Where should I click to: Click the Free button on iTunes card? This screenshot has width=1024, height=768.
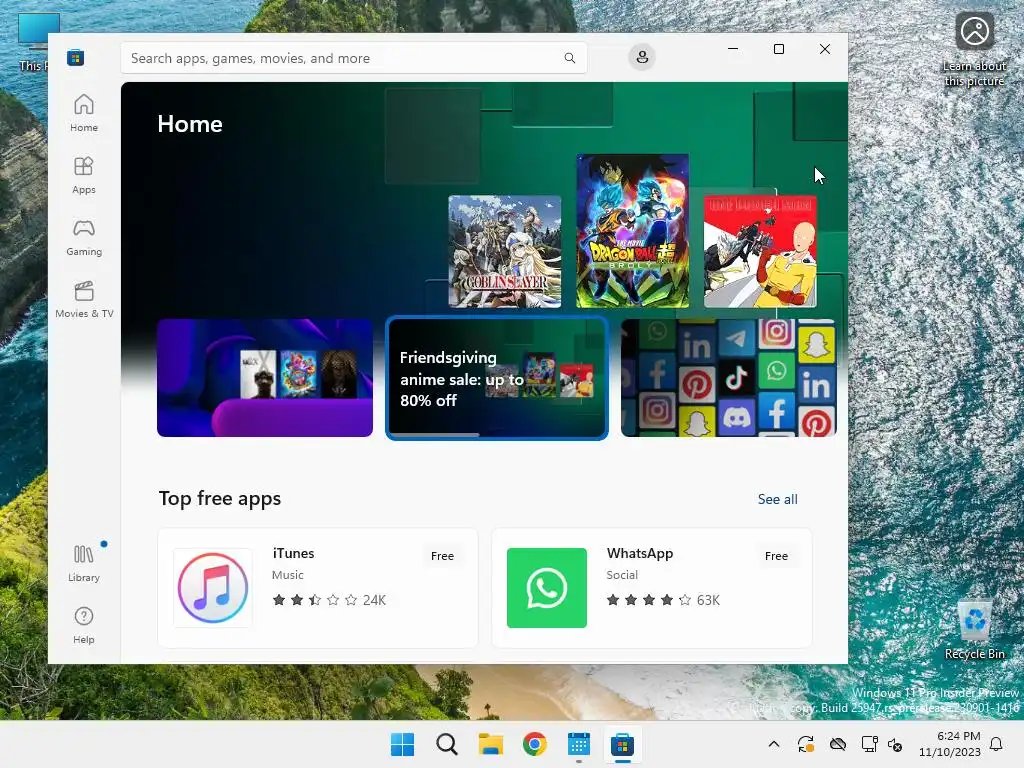click(442, 556)
